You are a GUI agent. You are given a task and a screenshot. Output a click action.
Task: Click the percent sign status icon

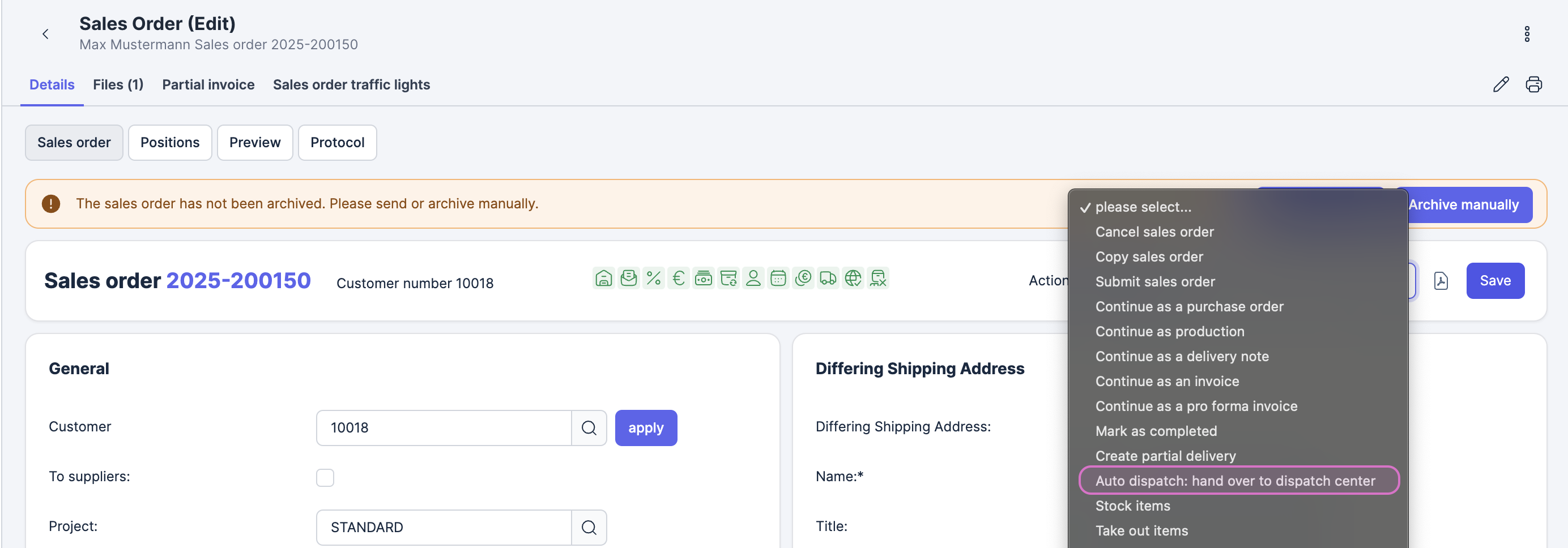tap(653, 279)
